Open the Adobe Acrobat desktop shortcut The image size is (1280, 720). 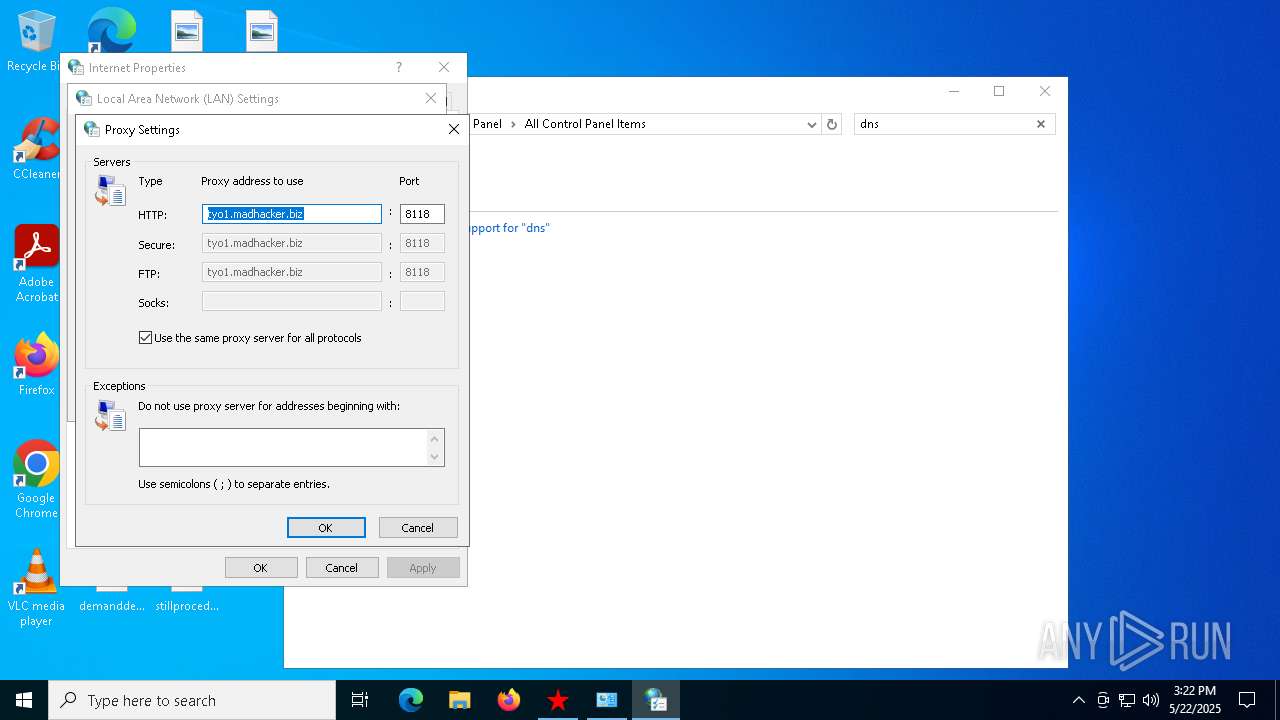(36, 264)
